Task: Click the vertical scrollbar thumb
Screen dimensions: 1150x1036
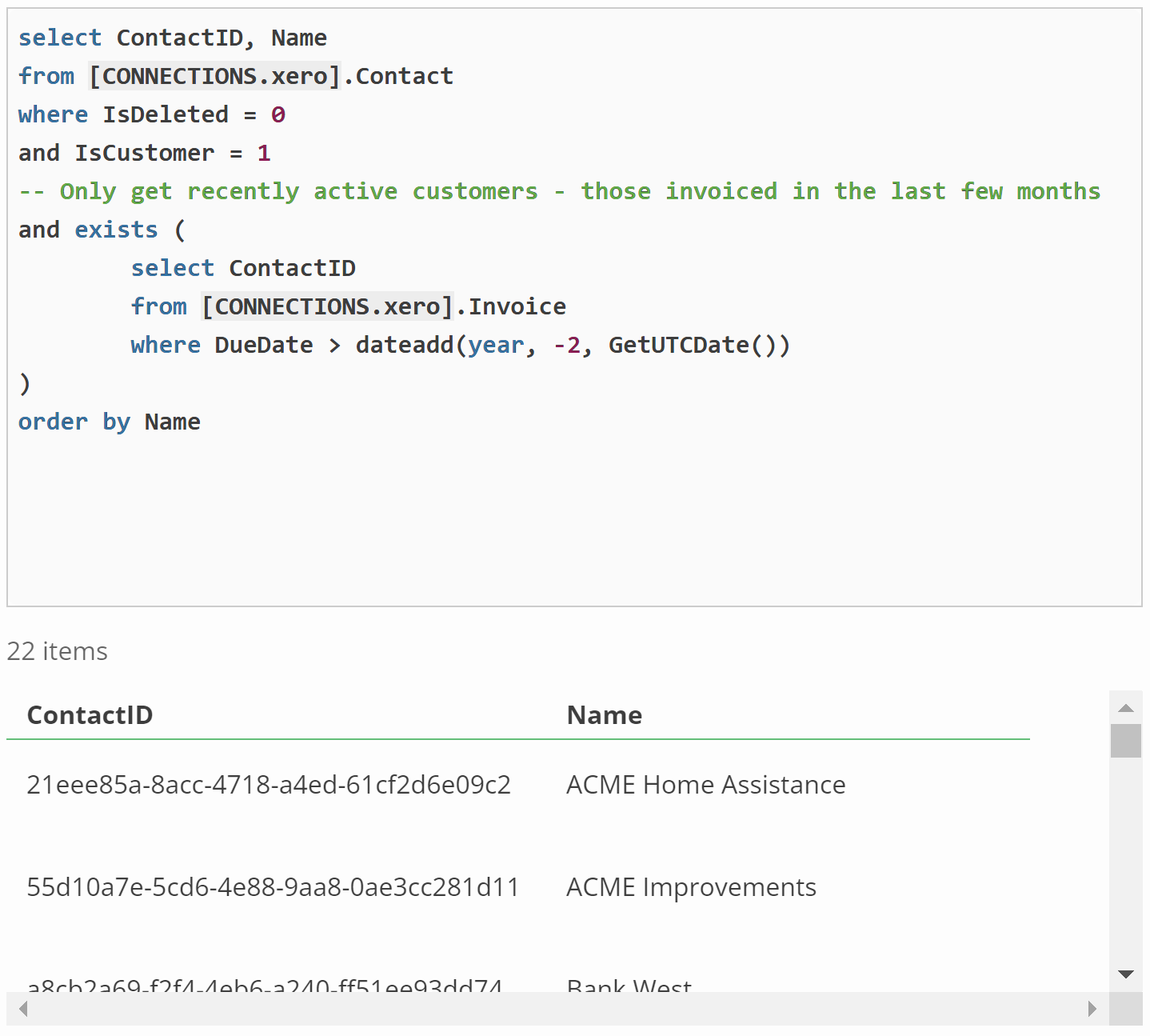Action: coord(1125,741)
